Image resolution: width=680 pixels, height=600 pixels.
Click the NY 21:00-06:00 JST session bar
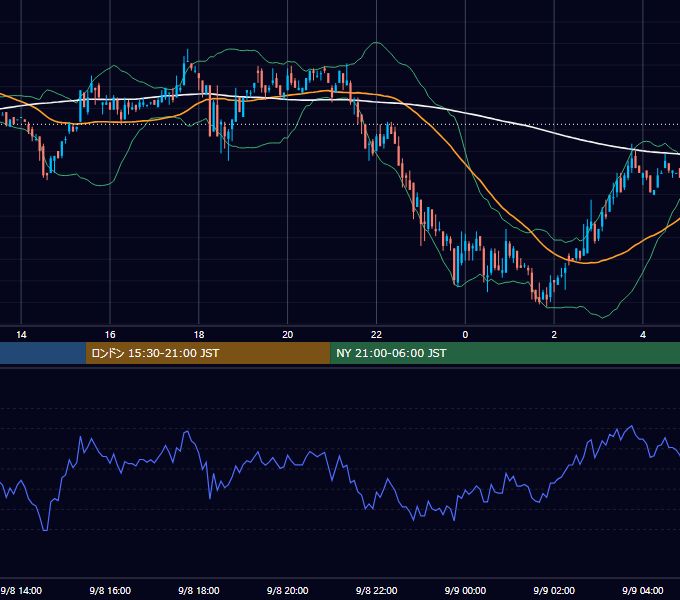505,353
